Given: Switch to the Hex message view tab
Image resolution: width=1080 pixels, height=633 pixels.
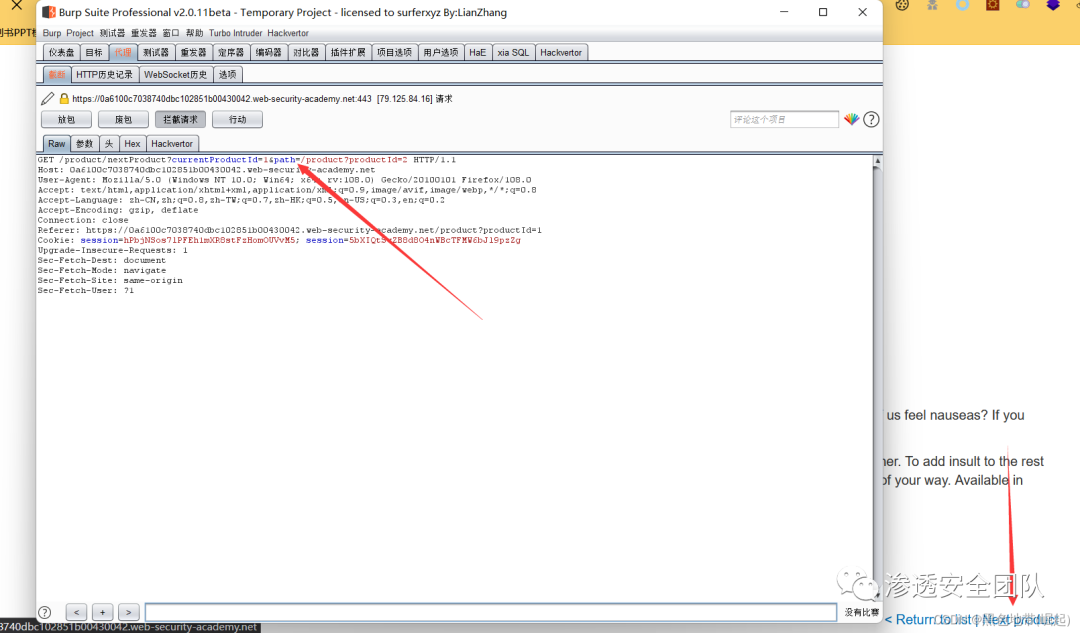Looking at the screenshot, I should pyautogui.click(x=132, y=143).
